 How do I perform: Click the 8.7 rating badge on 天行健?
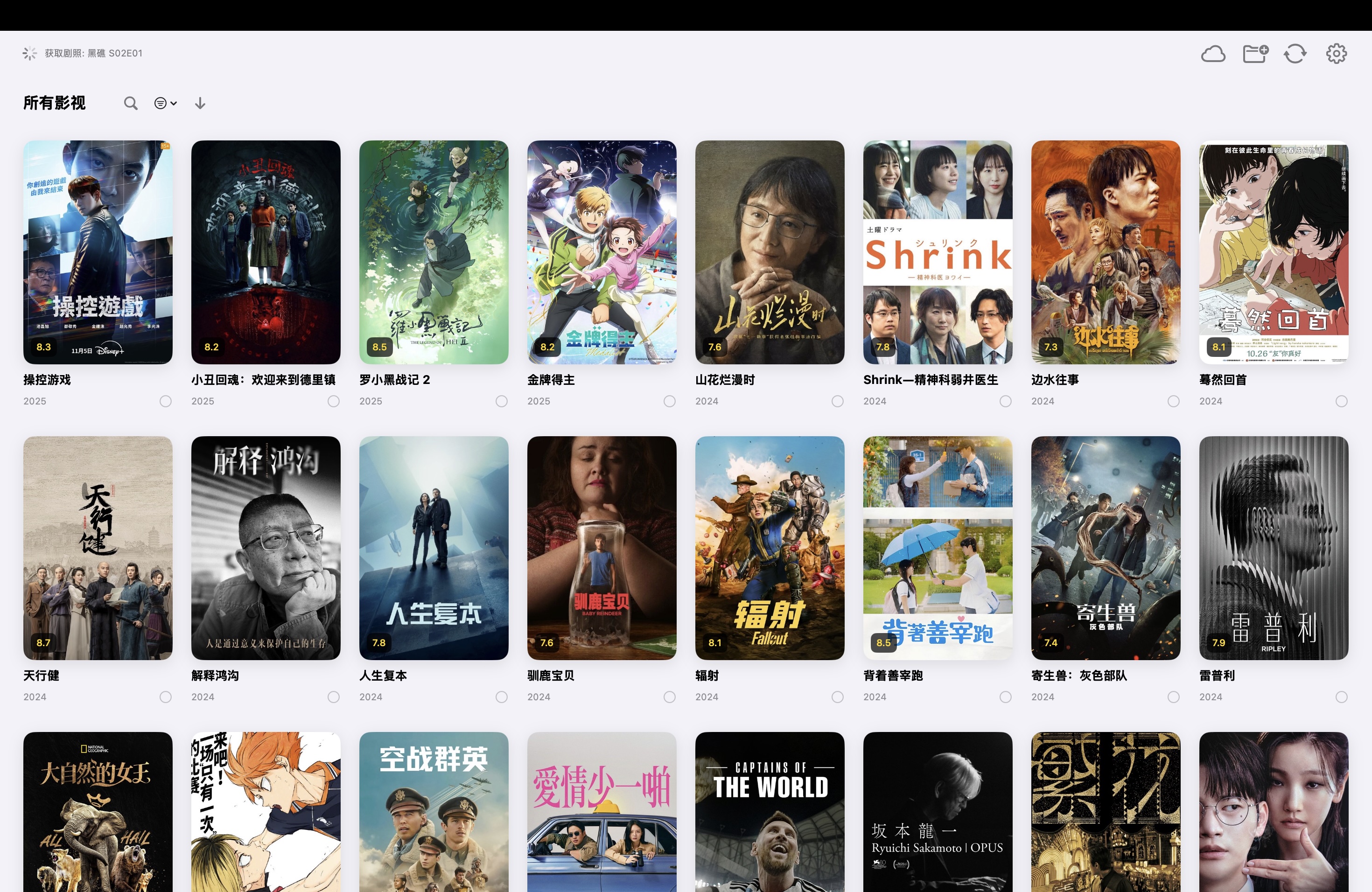click(x=43, y=642)
